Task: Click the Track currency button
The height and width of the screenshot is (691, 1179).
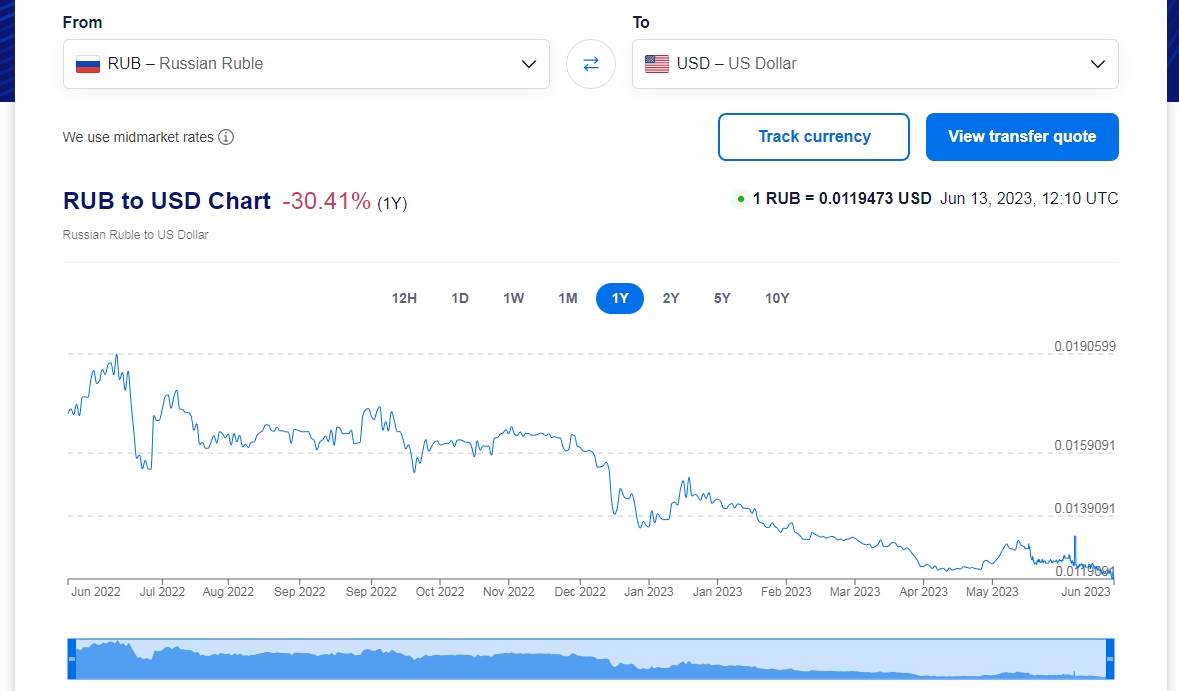Action: [x=814, y=137]
